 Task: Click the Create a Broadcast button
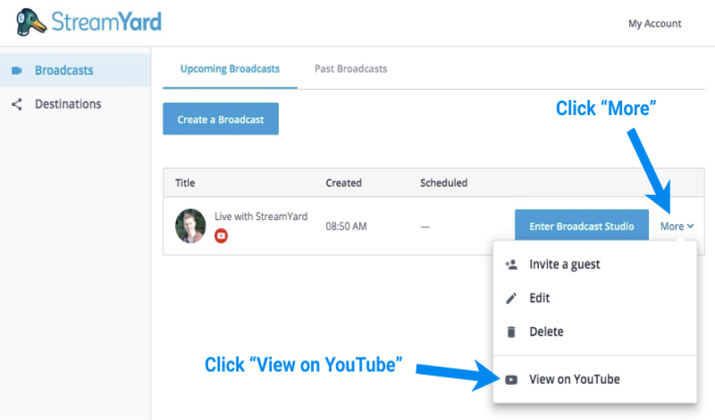[221, 119]
